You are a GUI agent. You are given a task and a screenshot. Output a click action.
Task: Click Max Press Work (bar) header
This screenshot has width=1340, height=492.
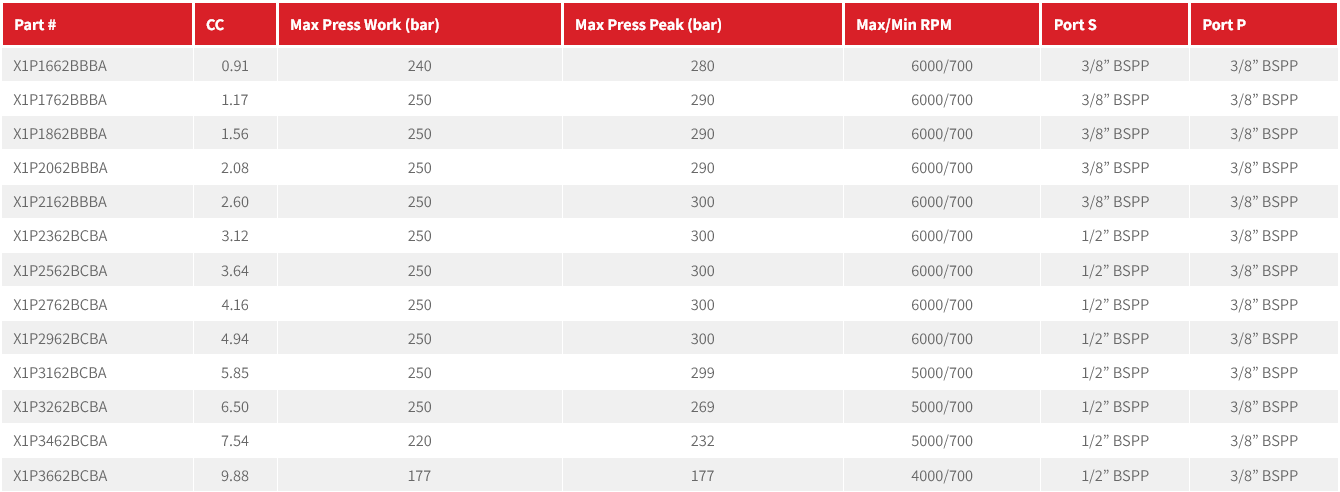coord(364,25)
